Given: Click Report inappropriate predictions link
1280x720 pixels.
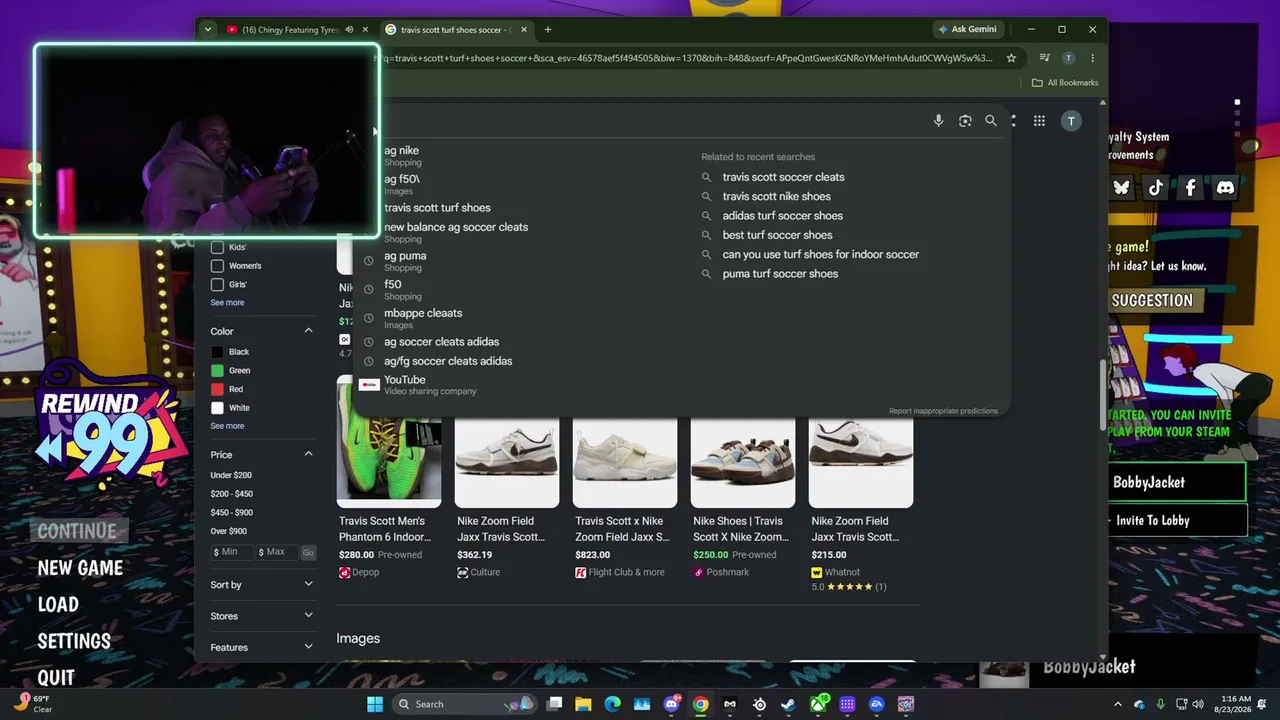Looking at the screenshot, I should [943, 411].
